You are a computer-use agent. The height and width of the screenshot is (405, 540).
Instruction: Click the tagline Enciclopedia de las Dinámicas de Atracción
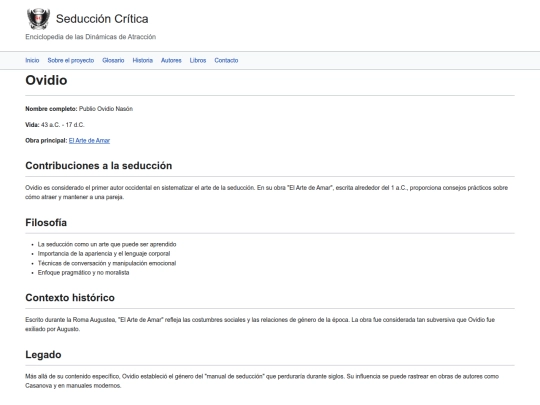[91, 37]
